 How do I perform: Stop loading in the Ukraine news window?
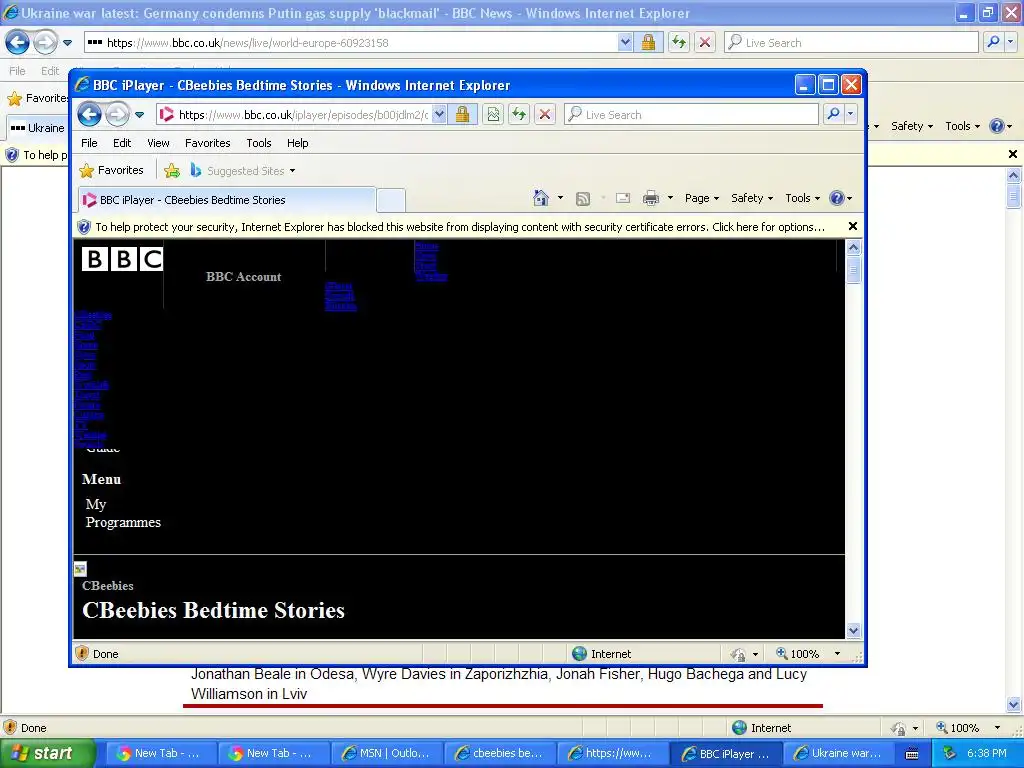pyautogui.click(x=705, y=43)
